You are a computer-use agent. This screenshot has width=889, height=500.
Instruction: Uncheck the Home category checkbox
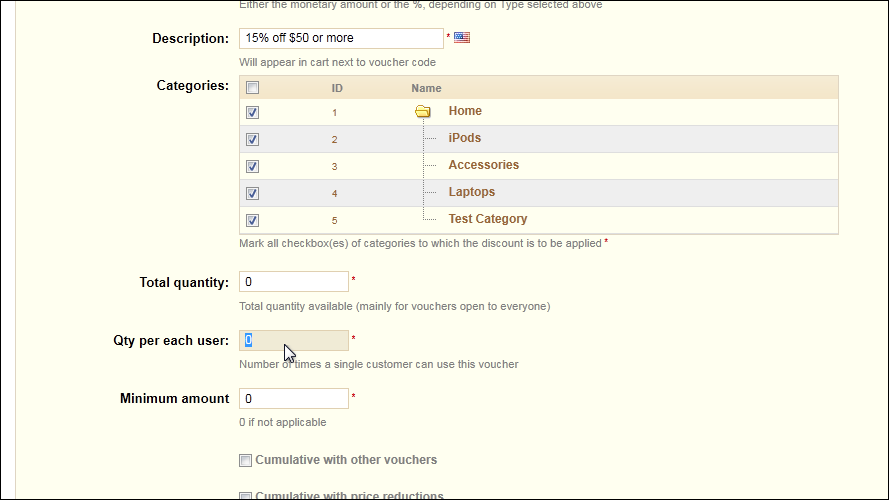[252, 112]
